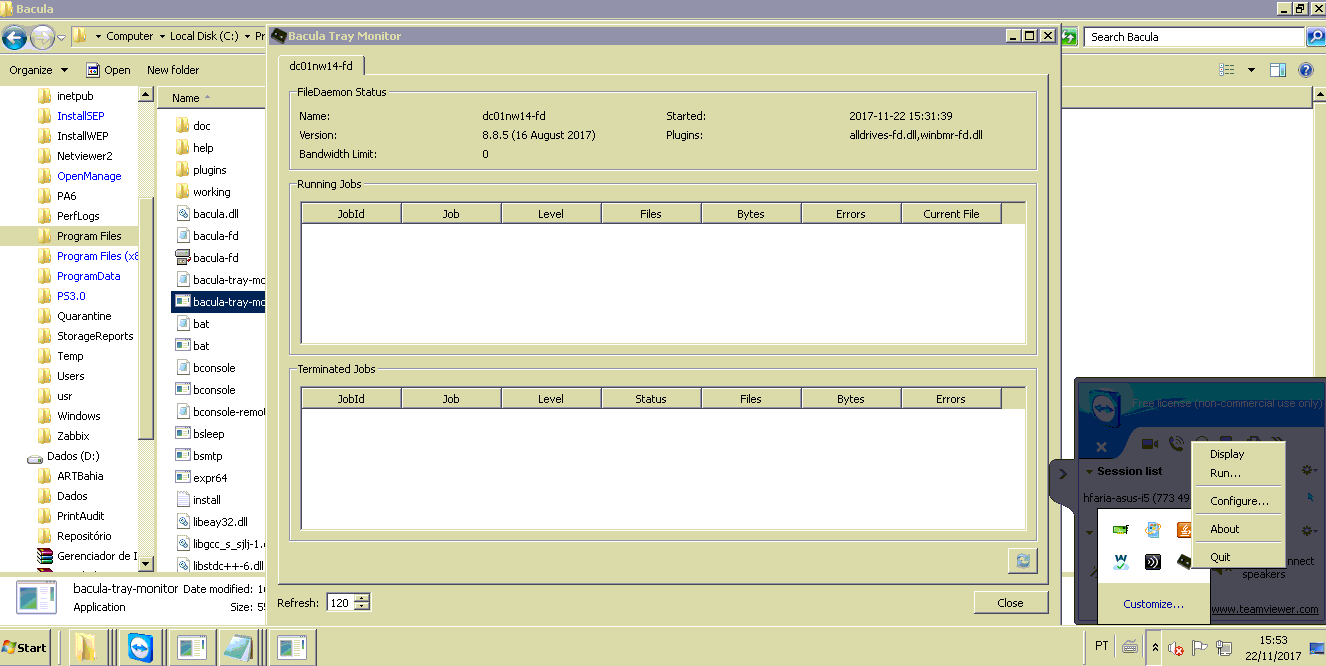This screenshot has height=666, width=1326.
Task: Click the black wireless signal tray icon
Action: click(x=1153, y=561)
